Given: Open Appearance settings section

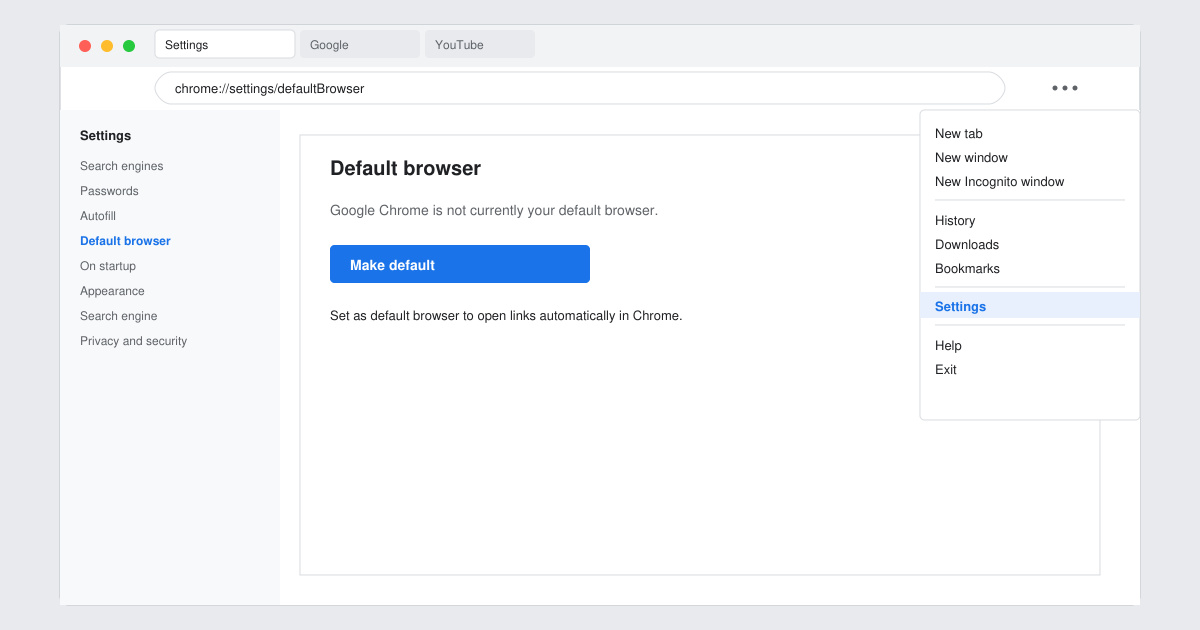Looking at the screenshot, I should 112,291.
